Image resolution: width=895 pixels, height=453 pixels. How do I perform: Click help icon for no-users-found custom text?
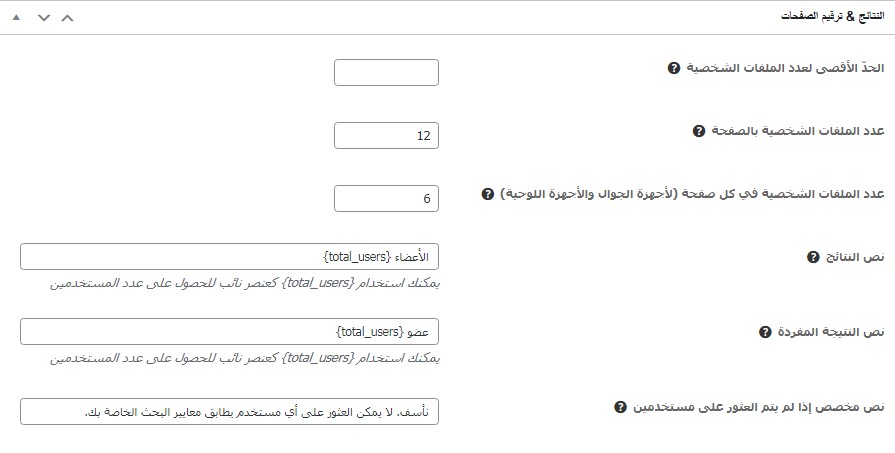(x=621, y=407)
